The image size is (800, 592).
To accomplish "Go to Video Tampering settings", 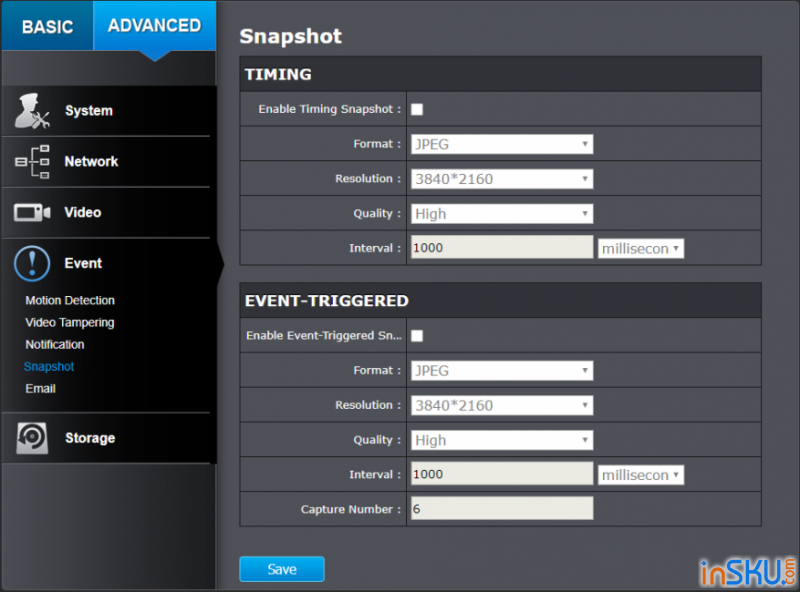I will 70,323.
